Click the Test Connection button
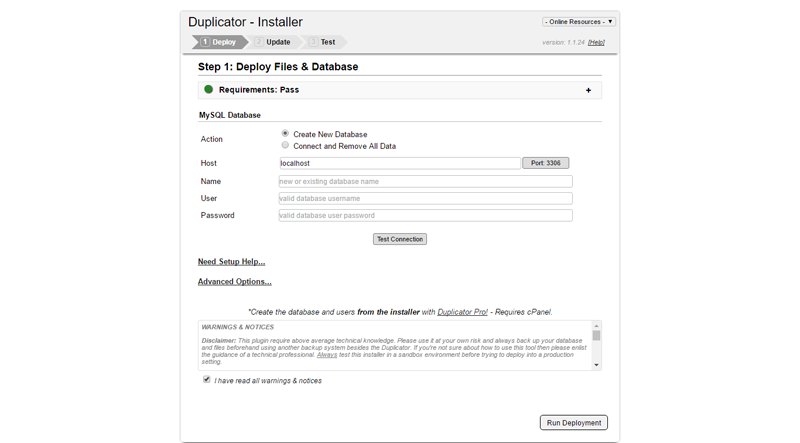The image size is (800, 443). pos(400,239)
